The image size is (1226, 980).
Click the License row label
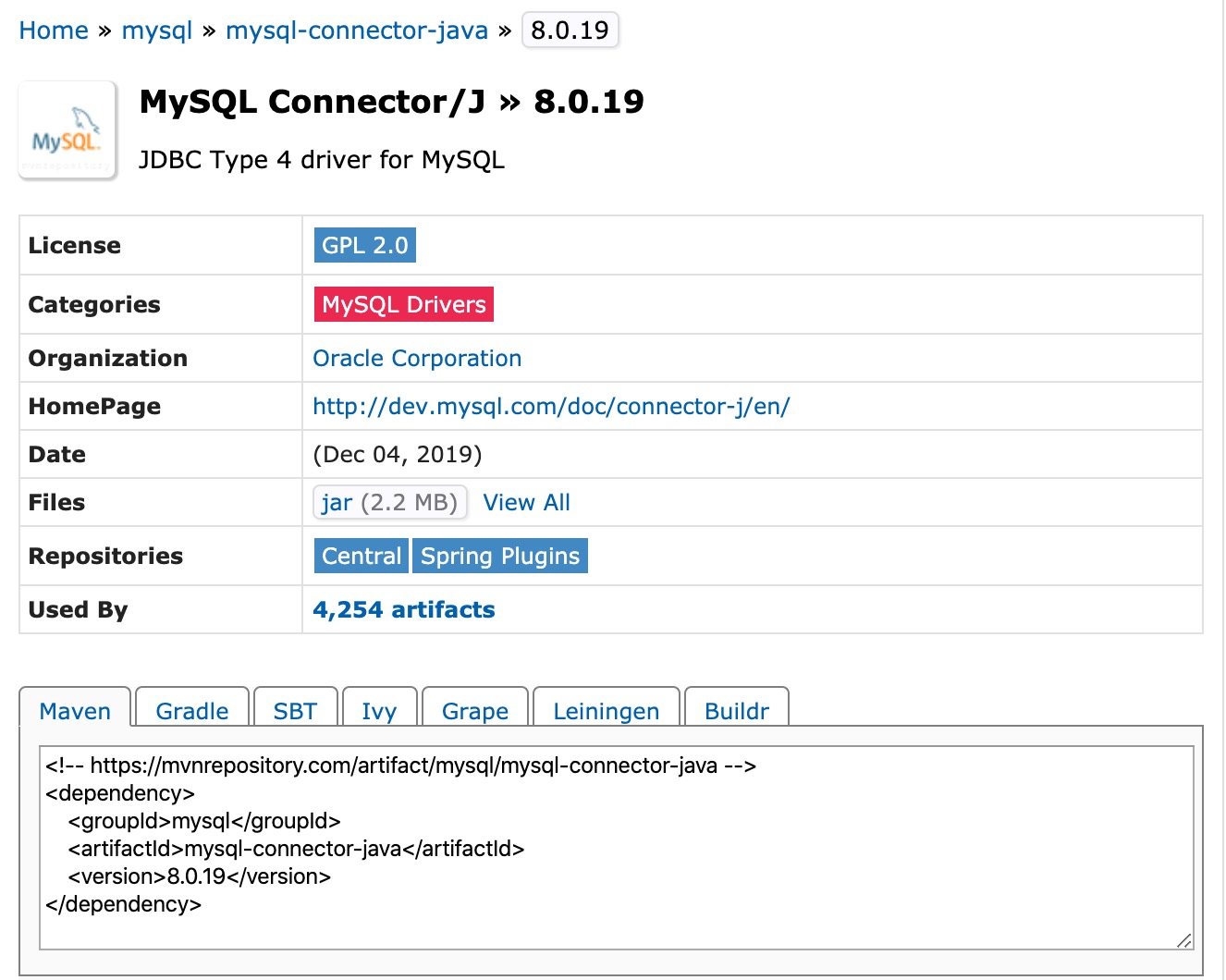click(75, 246)
